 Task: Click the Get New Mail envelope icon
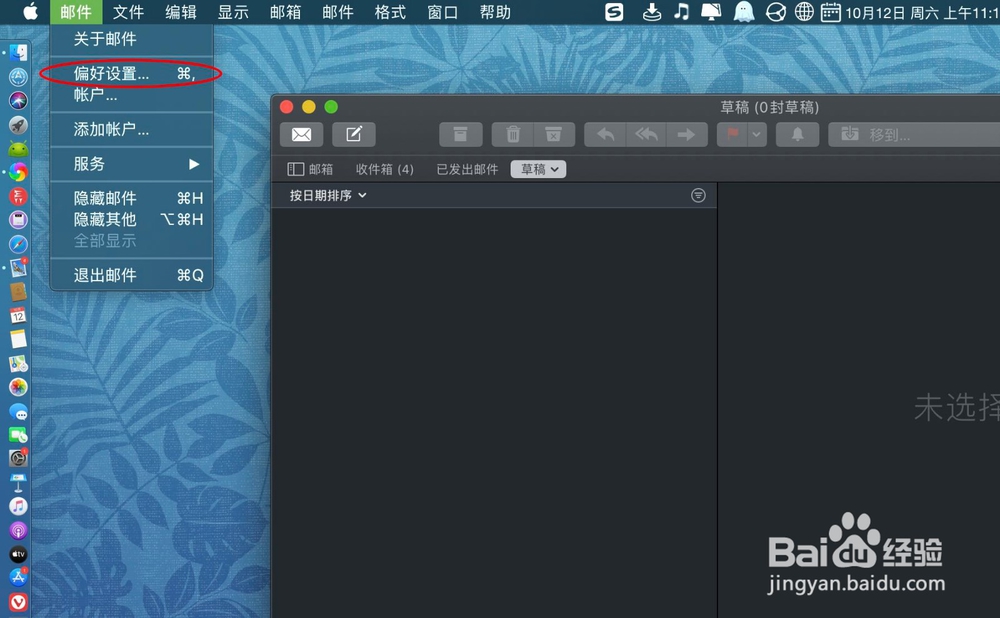click(301, 134)
